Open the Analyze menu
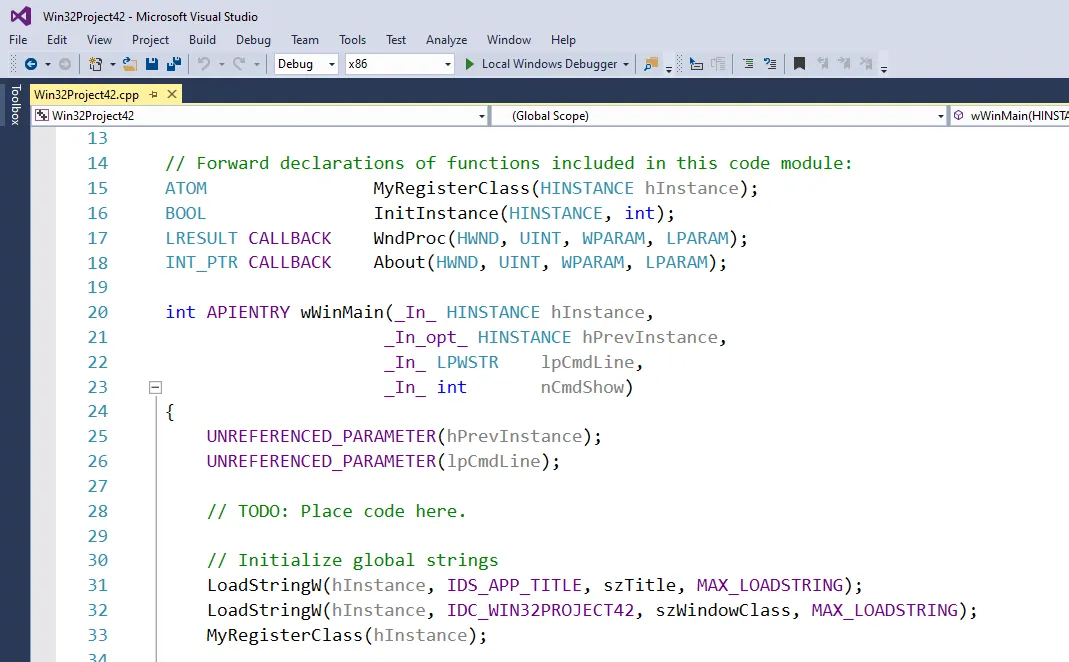 [x=447, y=40]
